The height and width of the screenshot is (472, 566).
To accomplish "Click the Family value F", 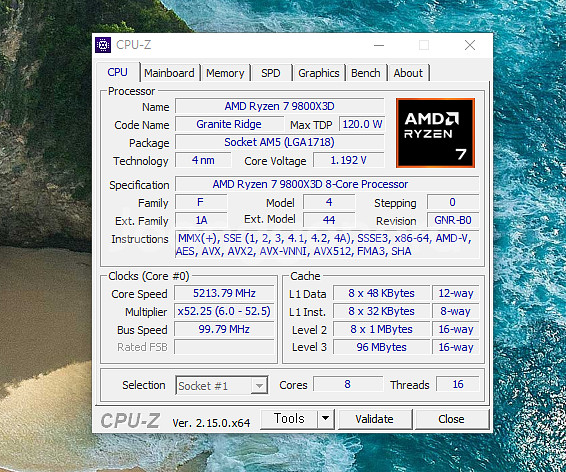I will (201, 202).
